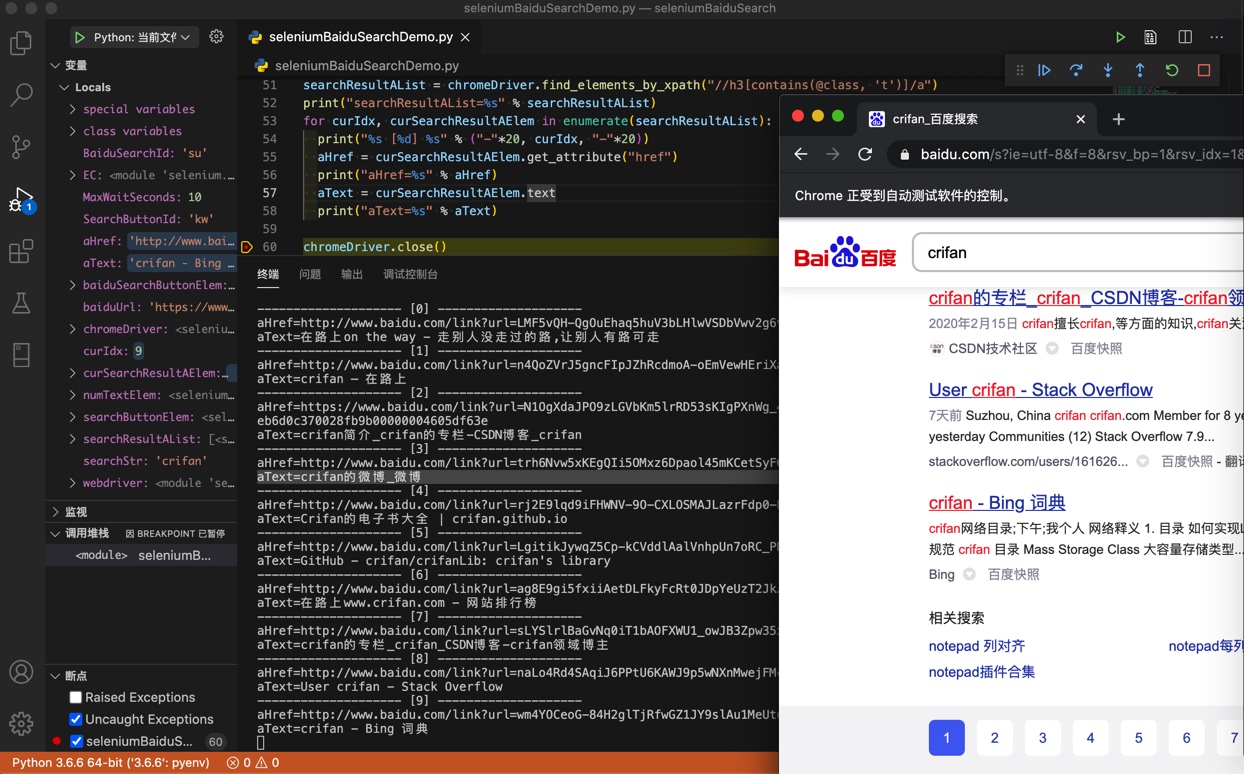Screen dimensions: 1244x774
Task: Collapse the 断点 breakpoints section
Action: click(56, 676)
